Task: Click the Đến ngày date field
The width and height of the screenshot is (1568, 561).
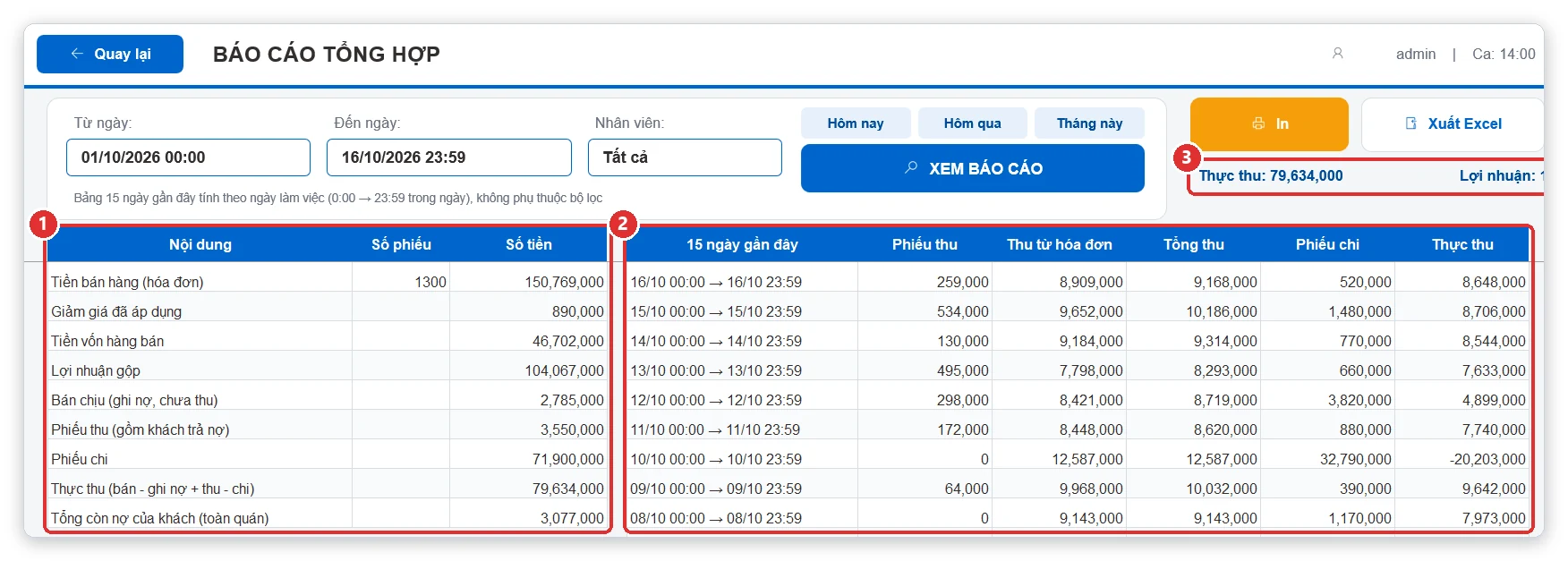Action: (448, 157)
